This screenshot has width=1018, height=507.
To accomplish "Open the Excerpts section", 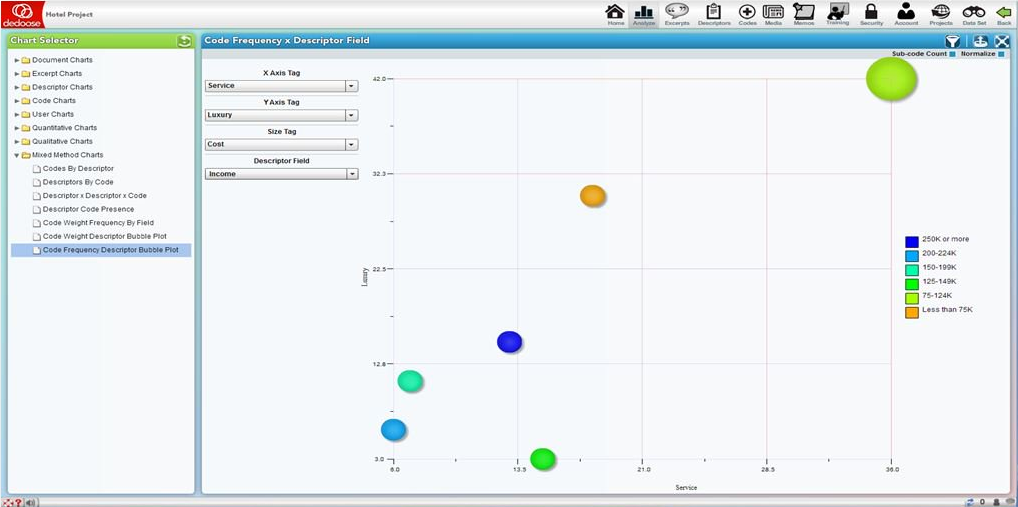I will point(677,14).
